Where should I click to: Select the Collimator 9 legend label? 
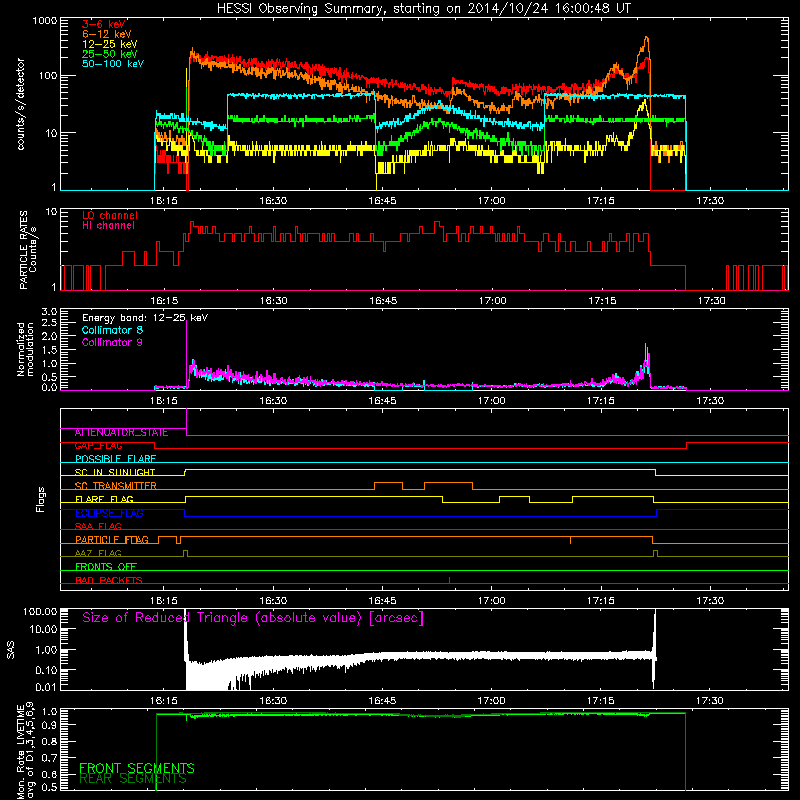click(112, 342)
